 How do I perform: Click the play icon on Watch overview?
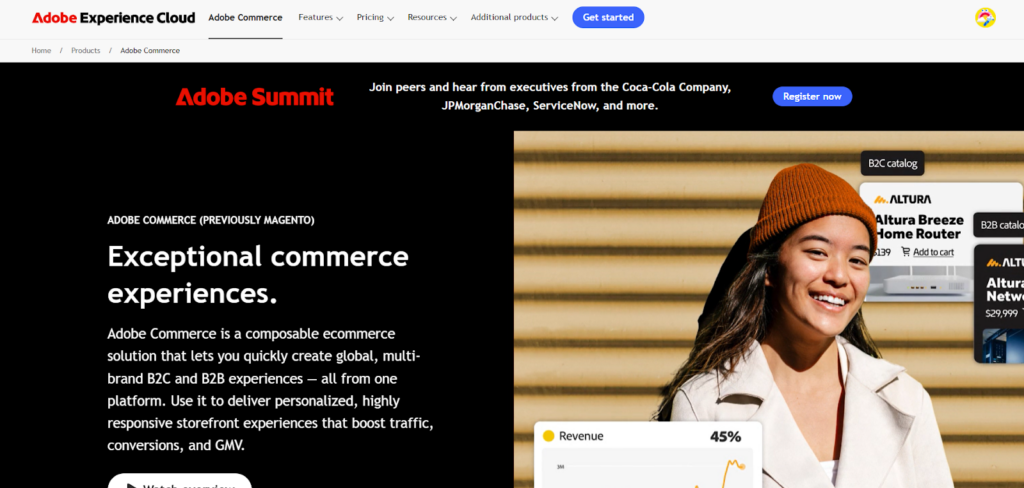[x=131, y=487]
